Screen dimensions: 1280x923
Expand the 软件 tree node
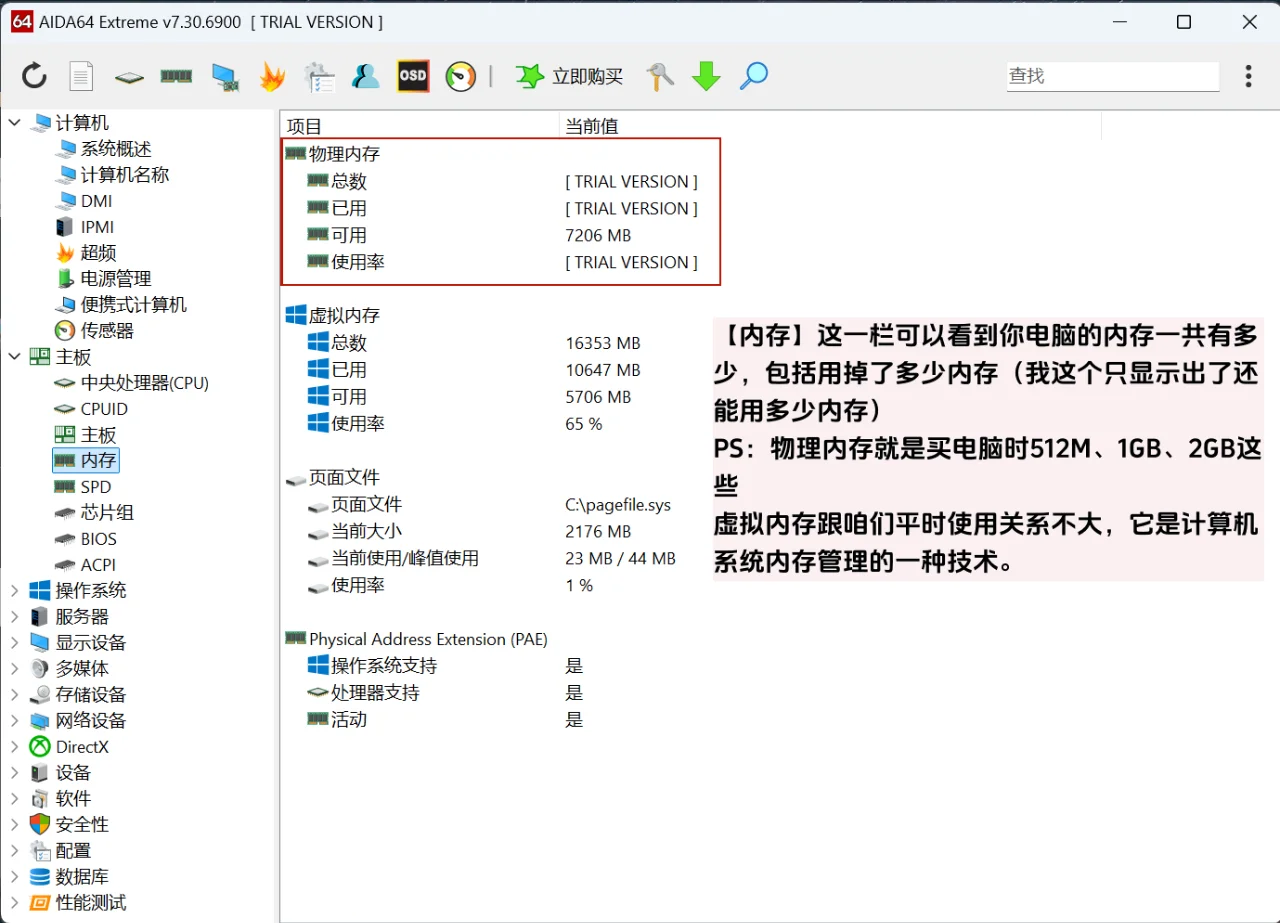pos(15,799)
